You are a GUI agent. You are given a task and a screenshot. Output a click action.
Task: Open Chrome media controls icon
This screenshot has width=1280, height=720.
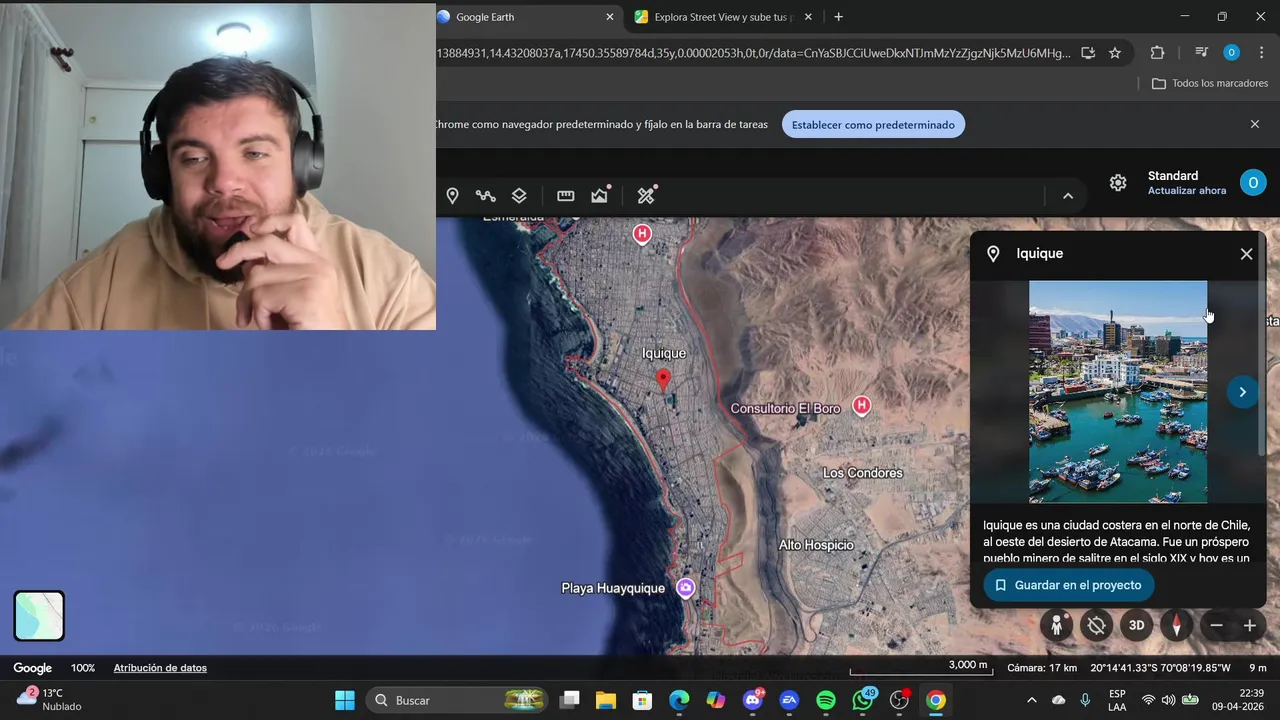point(1201,53)
